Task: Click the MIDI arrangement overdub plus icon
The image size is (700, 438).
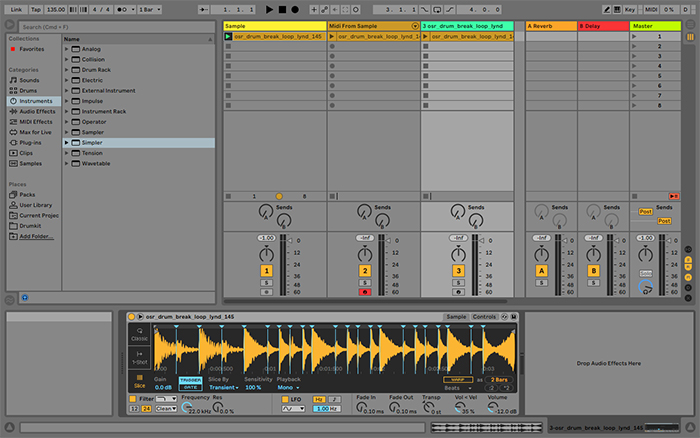Action: pyautogui.click(x=314, y=9)
